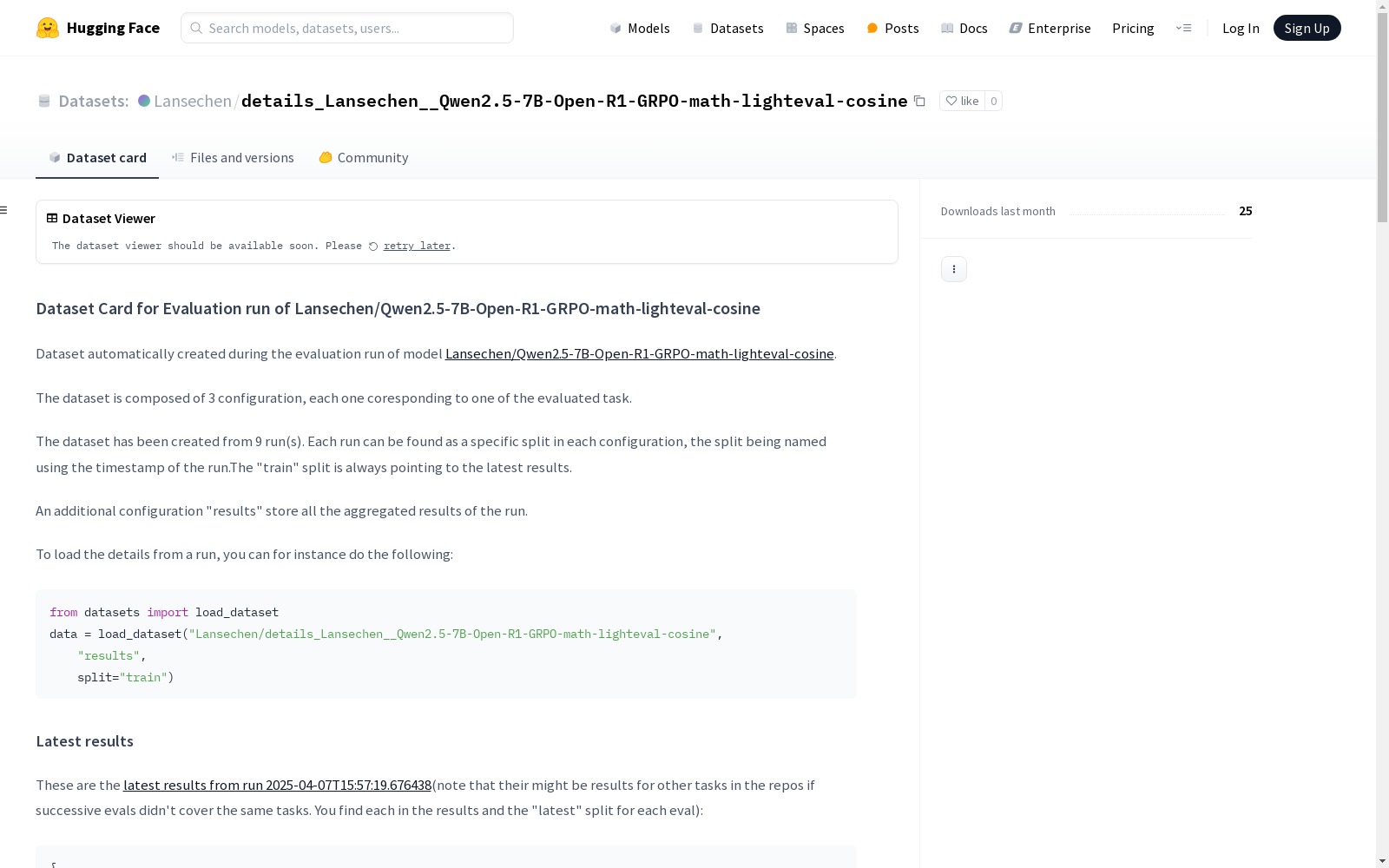Click the Lansechen user avatar icon
Image resolution: width=1389 pixels, height=868 pixels.
click(x=144, y=101)
